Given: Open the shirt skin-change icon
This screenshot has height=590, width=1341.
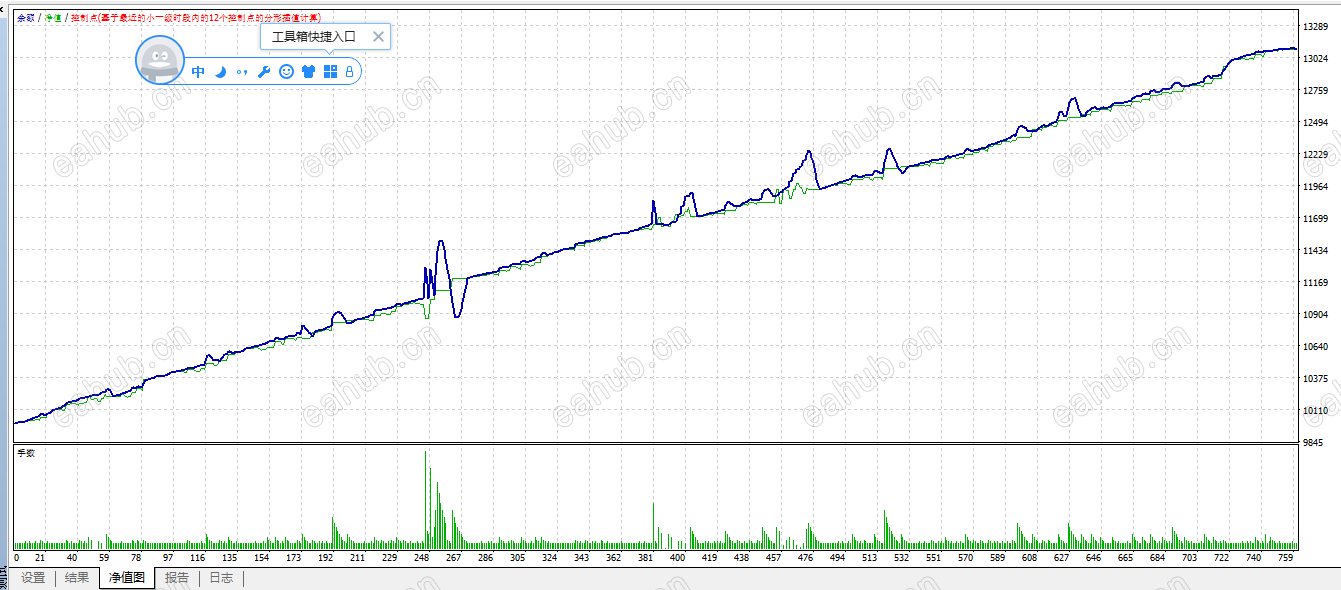Looking at the screenshot, I should point(308,72).
